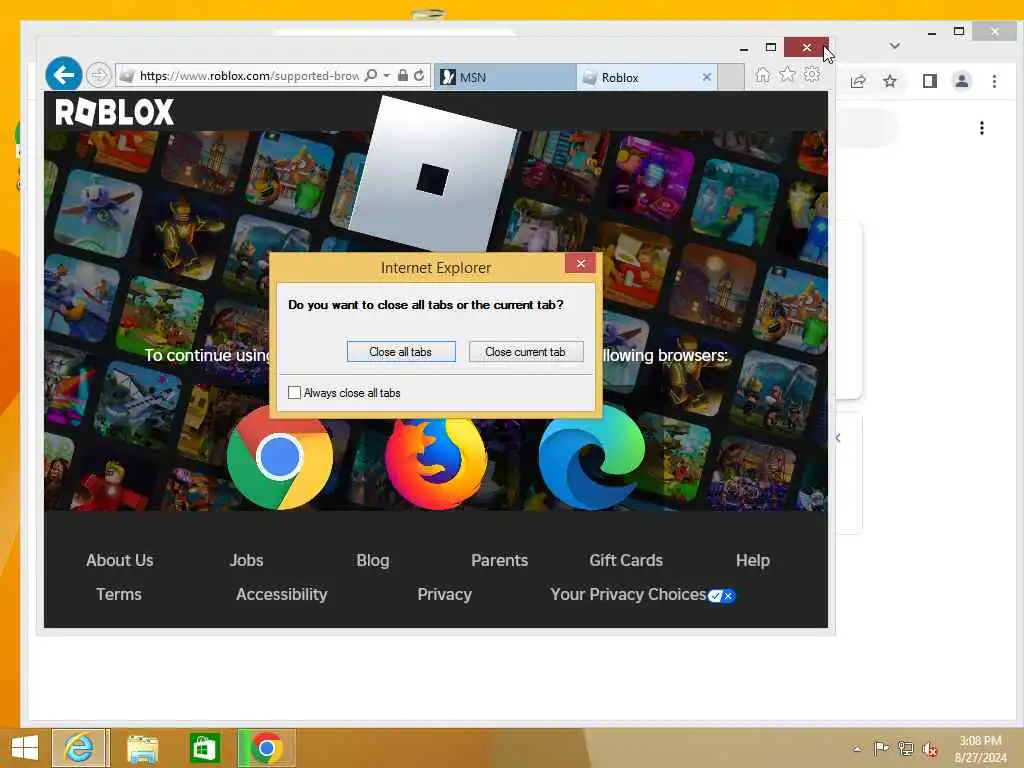Click the Google Chrome browser logo on the page
1024x768 pixels.
click(x=280, y=457)
